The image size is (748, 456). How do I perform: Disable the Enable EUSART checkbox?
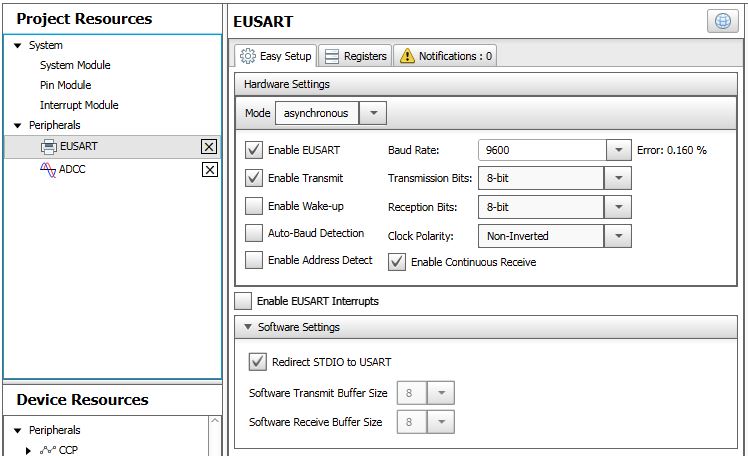254,151
